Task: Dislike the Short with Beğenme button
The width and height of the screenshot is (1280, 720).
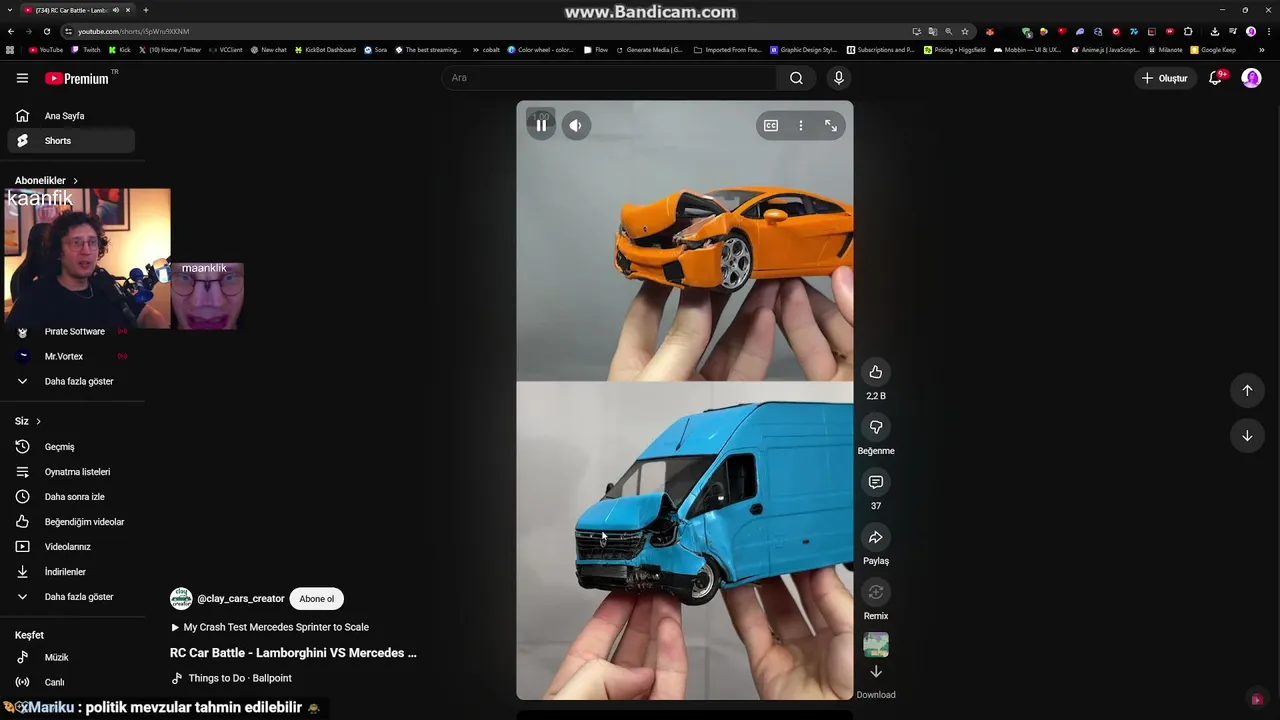Action: pyautogui.click(x=876, y=427)
